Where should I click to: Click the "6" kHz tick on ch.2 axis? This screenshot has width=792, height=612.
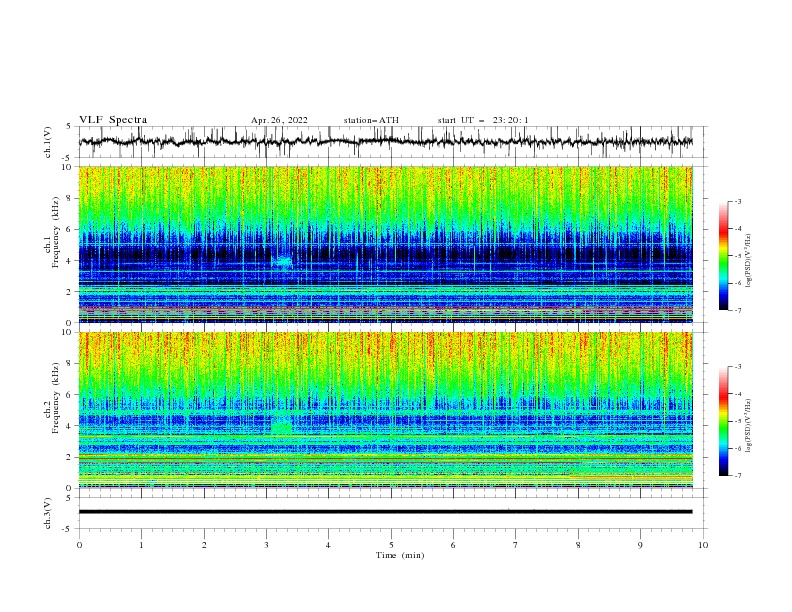coord(70,395)
